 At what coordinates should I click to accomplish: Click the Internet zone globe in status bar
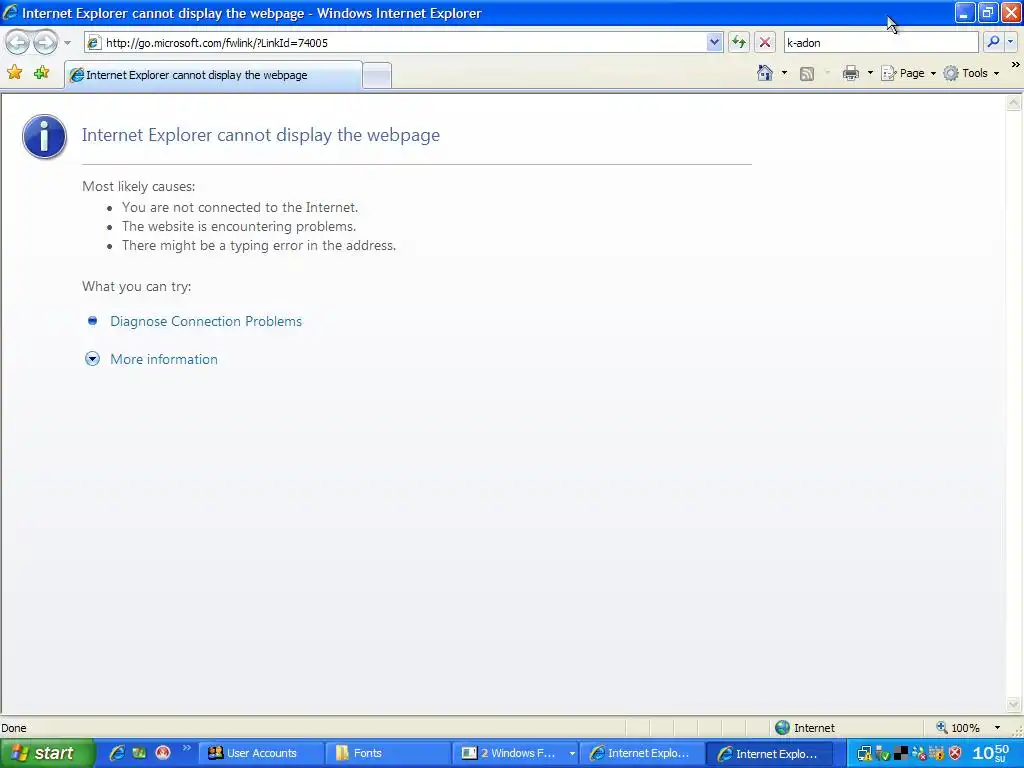[782, 728]
